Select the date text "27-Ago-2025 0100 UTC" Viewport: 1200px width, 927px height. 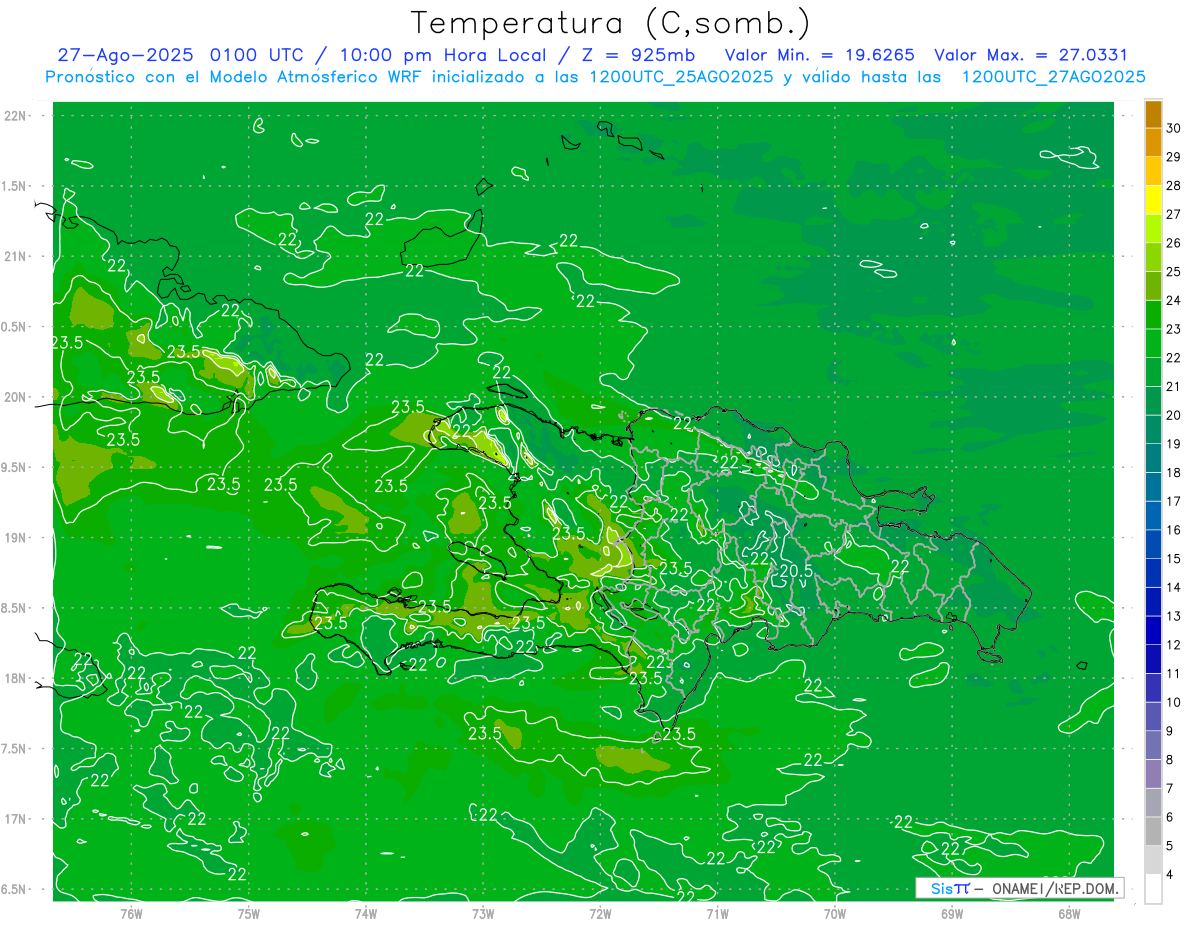178,56
